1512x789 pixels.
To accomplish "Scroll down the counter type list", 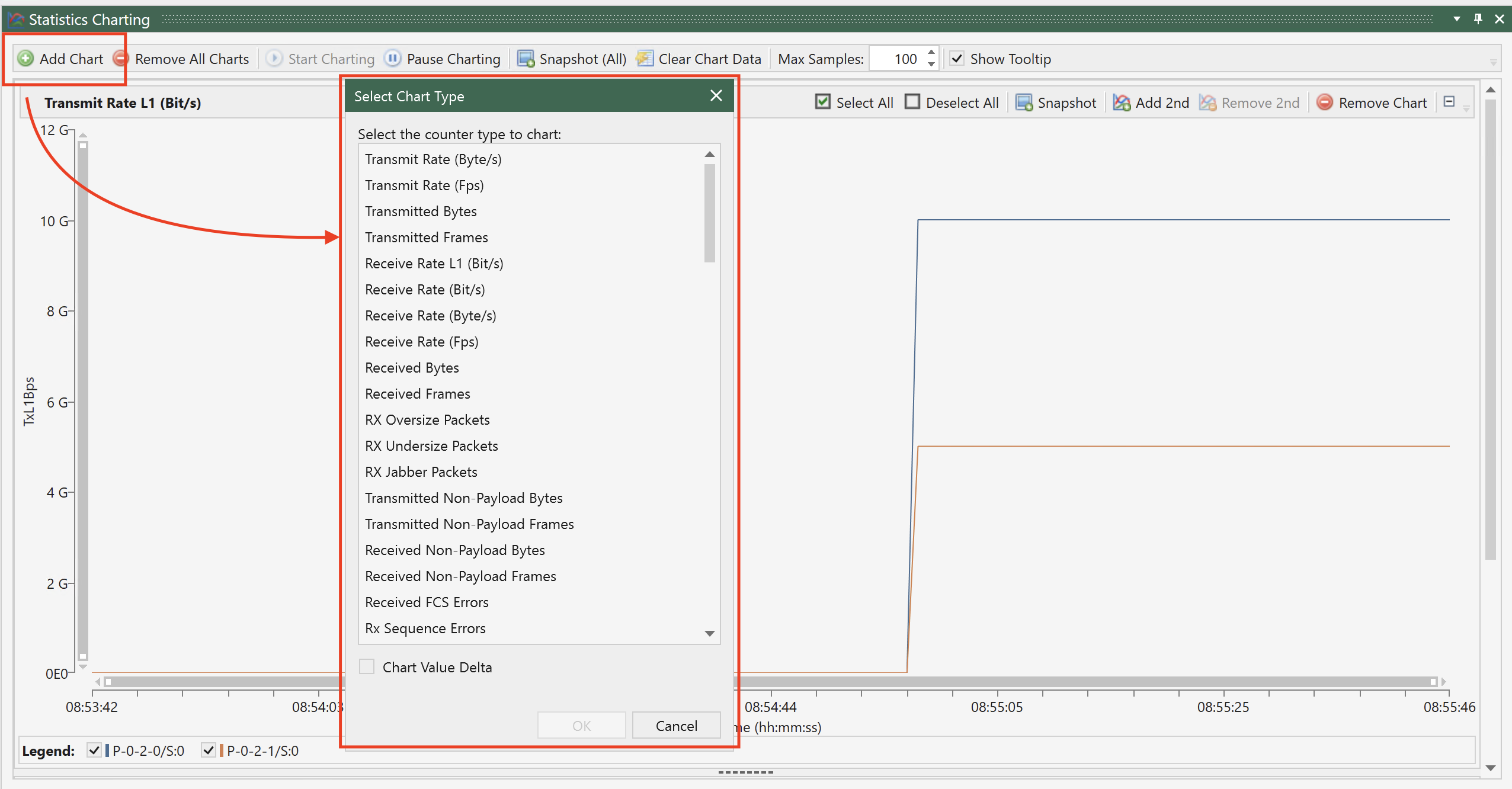I will [x=711, y=633].
